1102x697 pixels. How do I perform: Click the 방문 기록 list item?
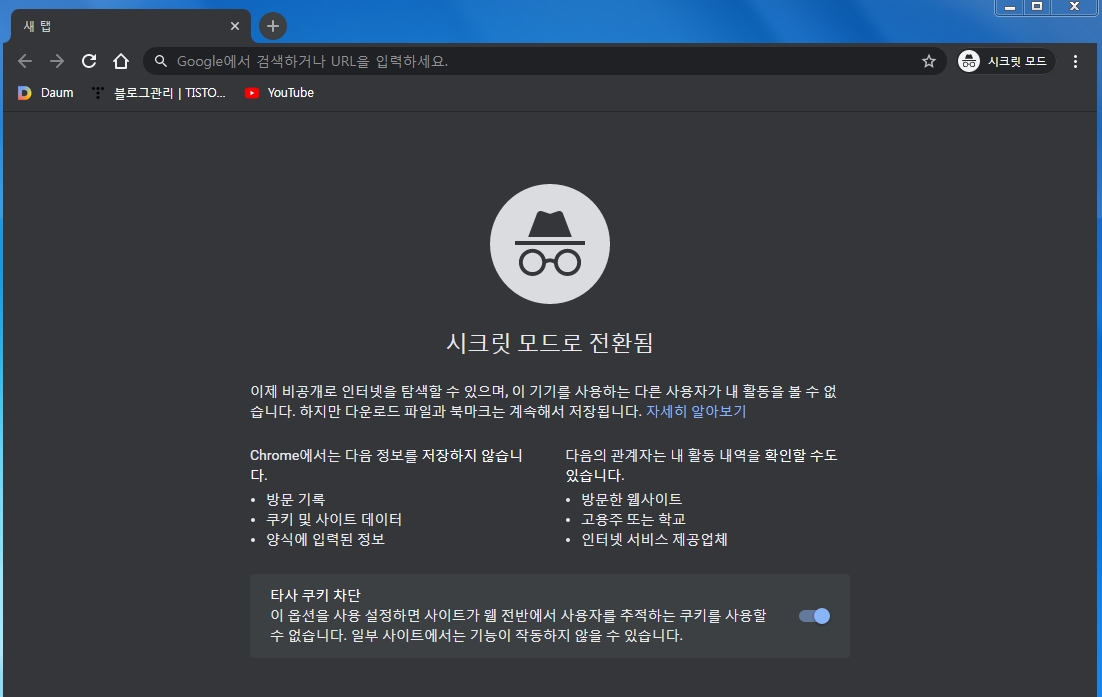click(296, 500)
